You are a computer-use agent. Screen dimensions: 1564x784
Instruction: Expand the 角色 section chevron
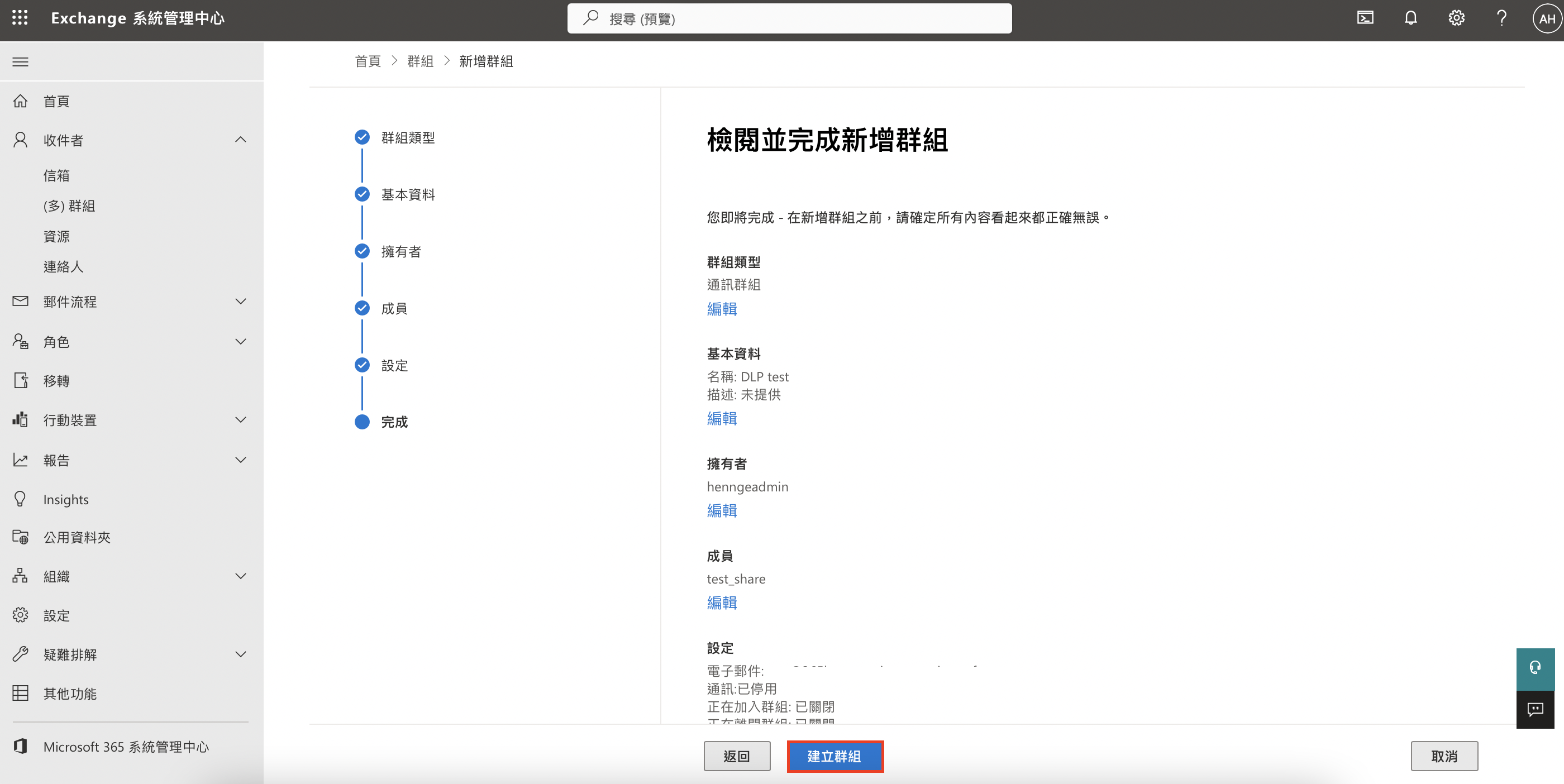(240, 341)
